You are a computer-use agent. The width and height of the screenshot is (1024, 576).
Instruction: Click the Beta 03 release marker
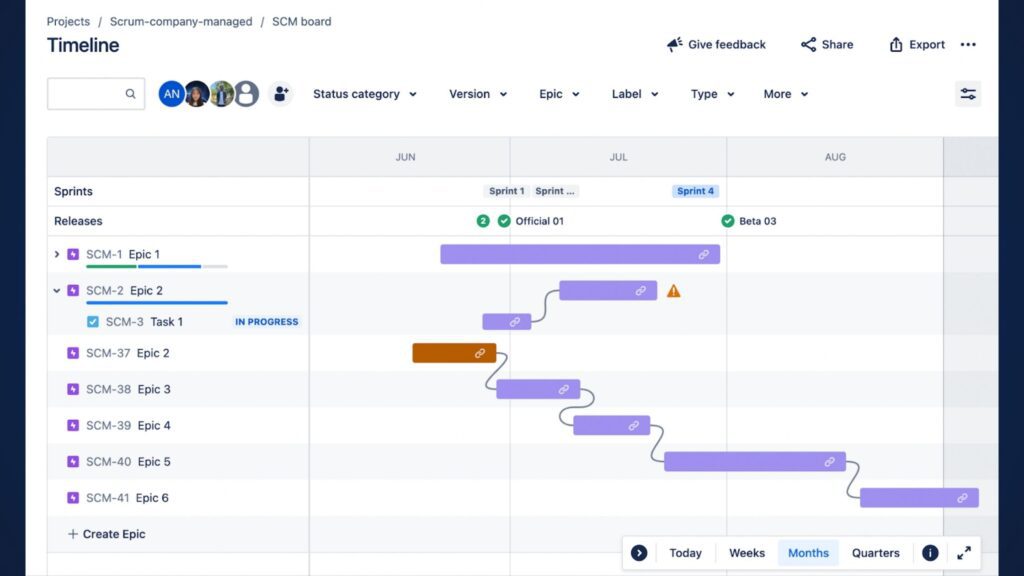click(x=749, y=221)
